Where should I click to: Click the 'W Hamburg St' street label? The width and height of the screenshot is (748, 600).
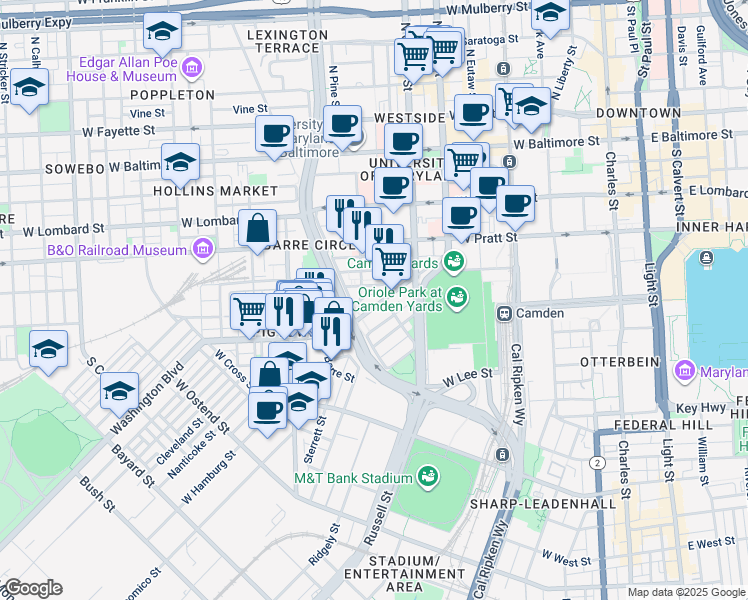pyautogui.click(x=208, y=477)
